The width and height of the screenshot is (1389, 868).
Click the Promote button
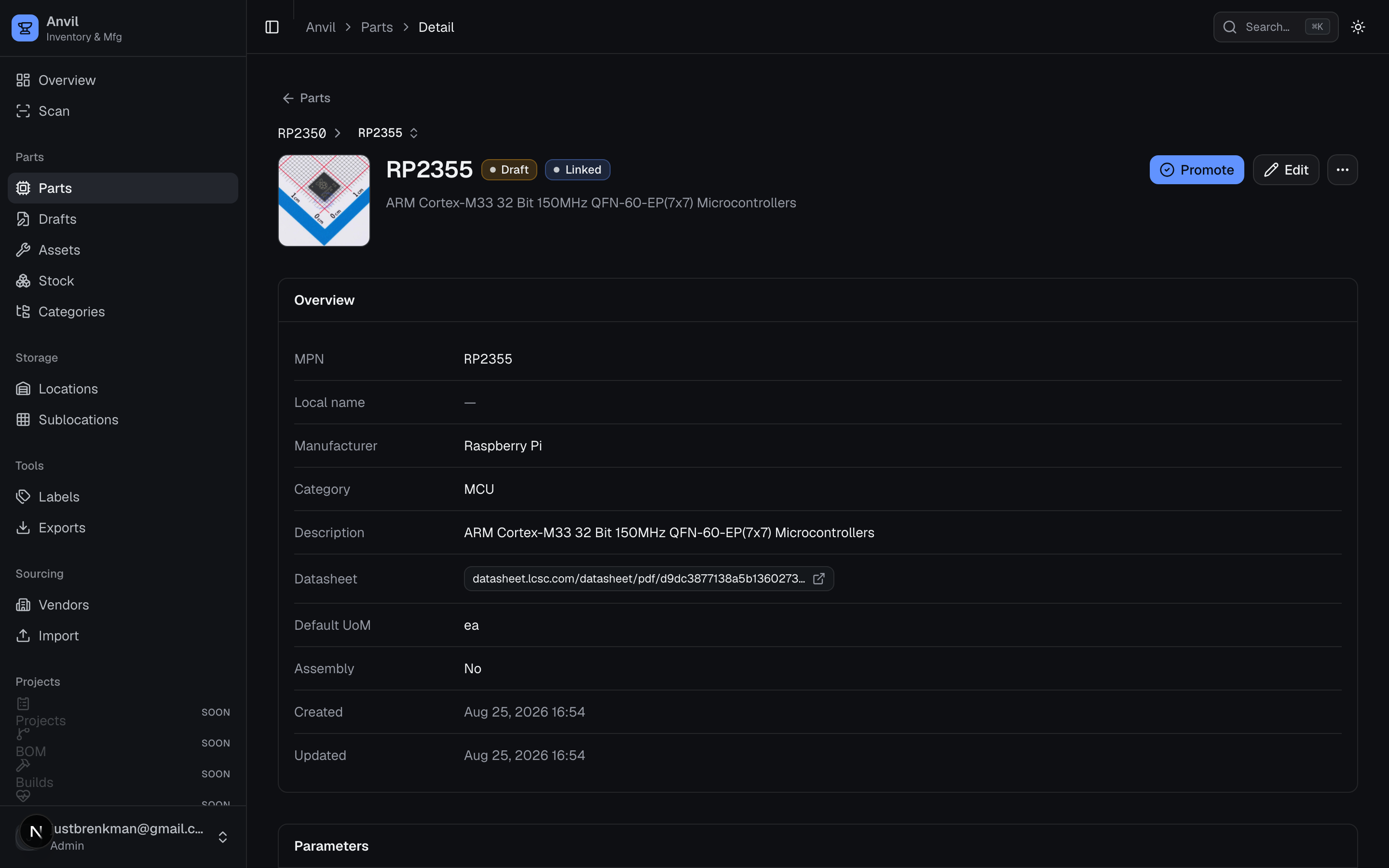(x=1196, y=169)
